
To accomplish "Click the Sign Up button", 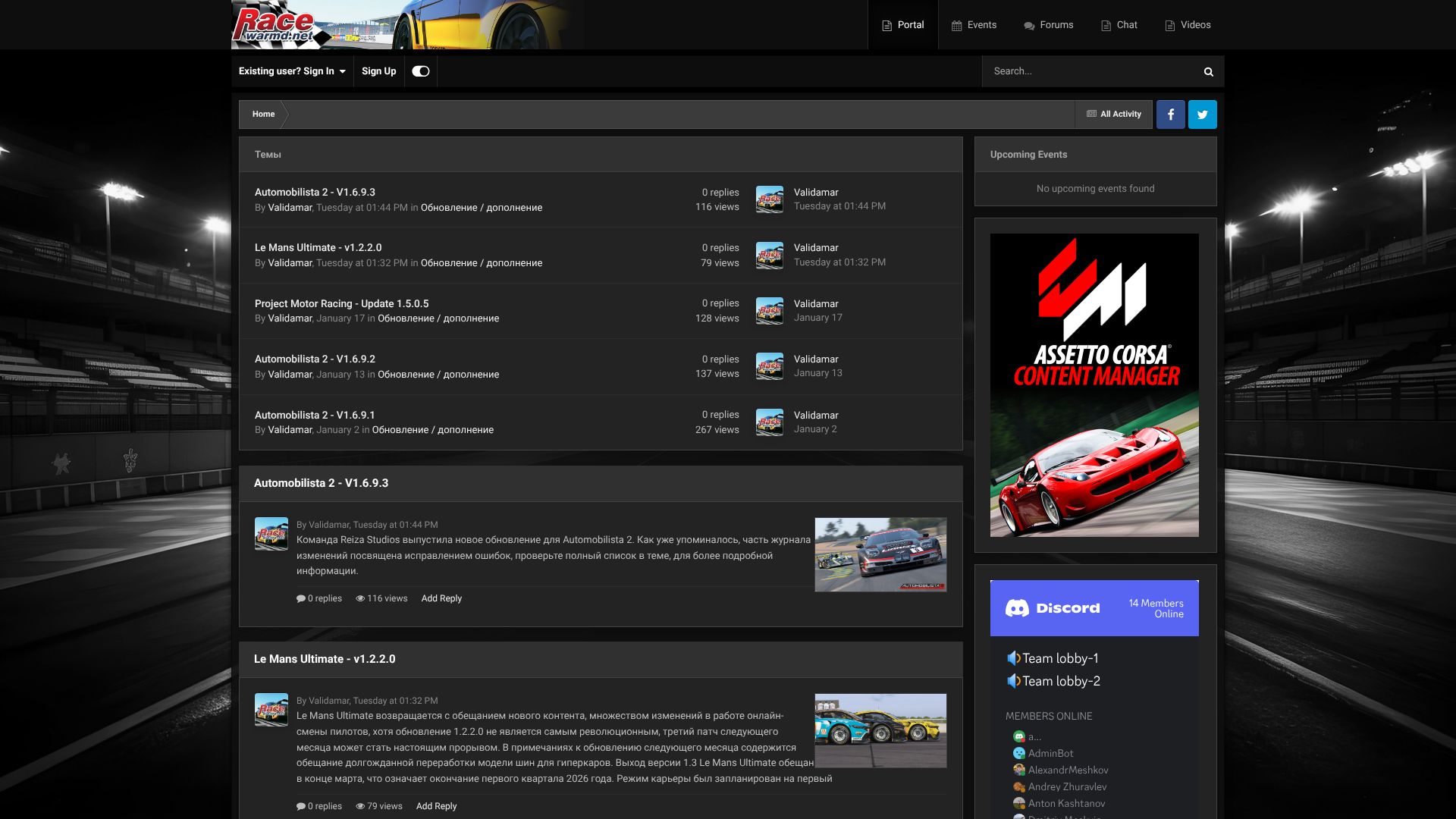I will coord(378,71).
